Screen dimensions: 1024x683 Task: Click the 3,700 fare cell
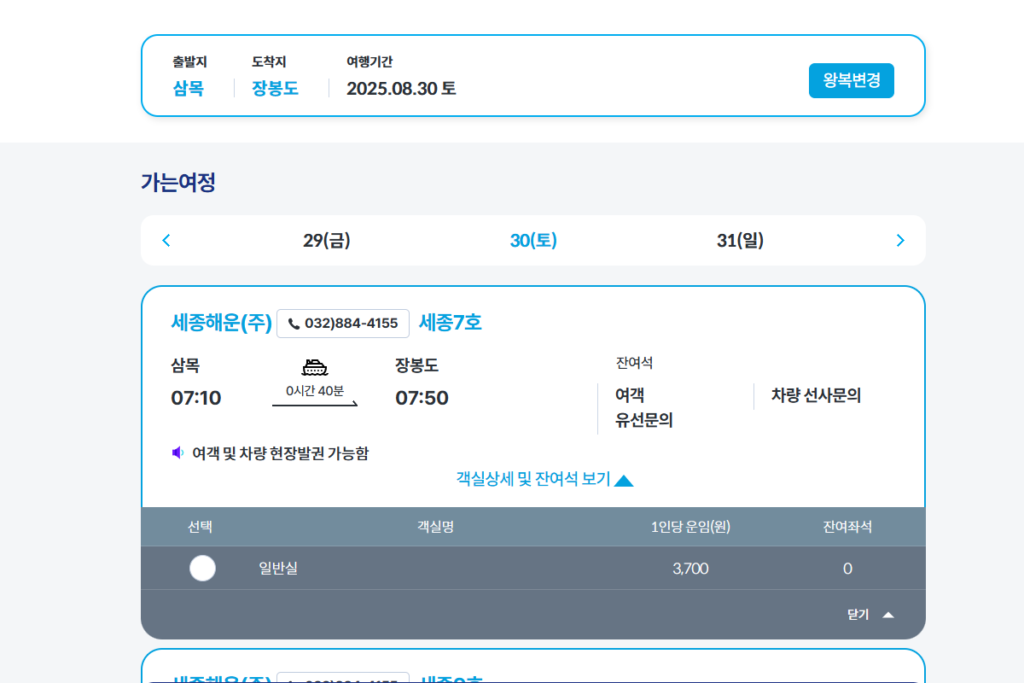[690, 568]
